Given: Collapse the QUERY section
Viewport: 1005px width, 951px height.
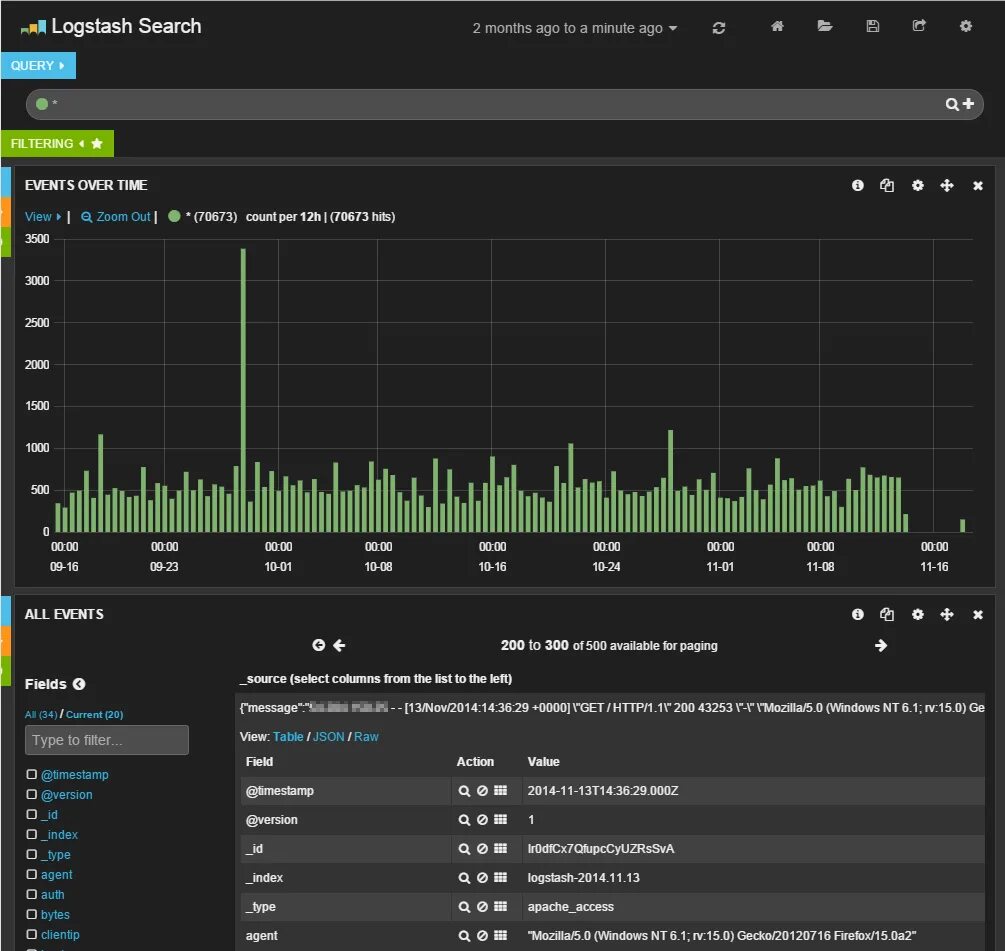Looking at the screenshot, I should [x=38, y=65].
